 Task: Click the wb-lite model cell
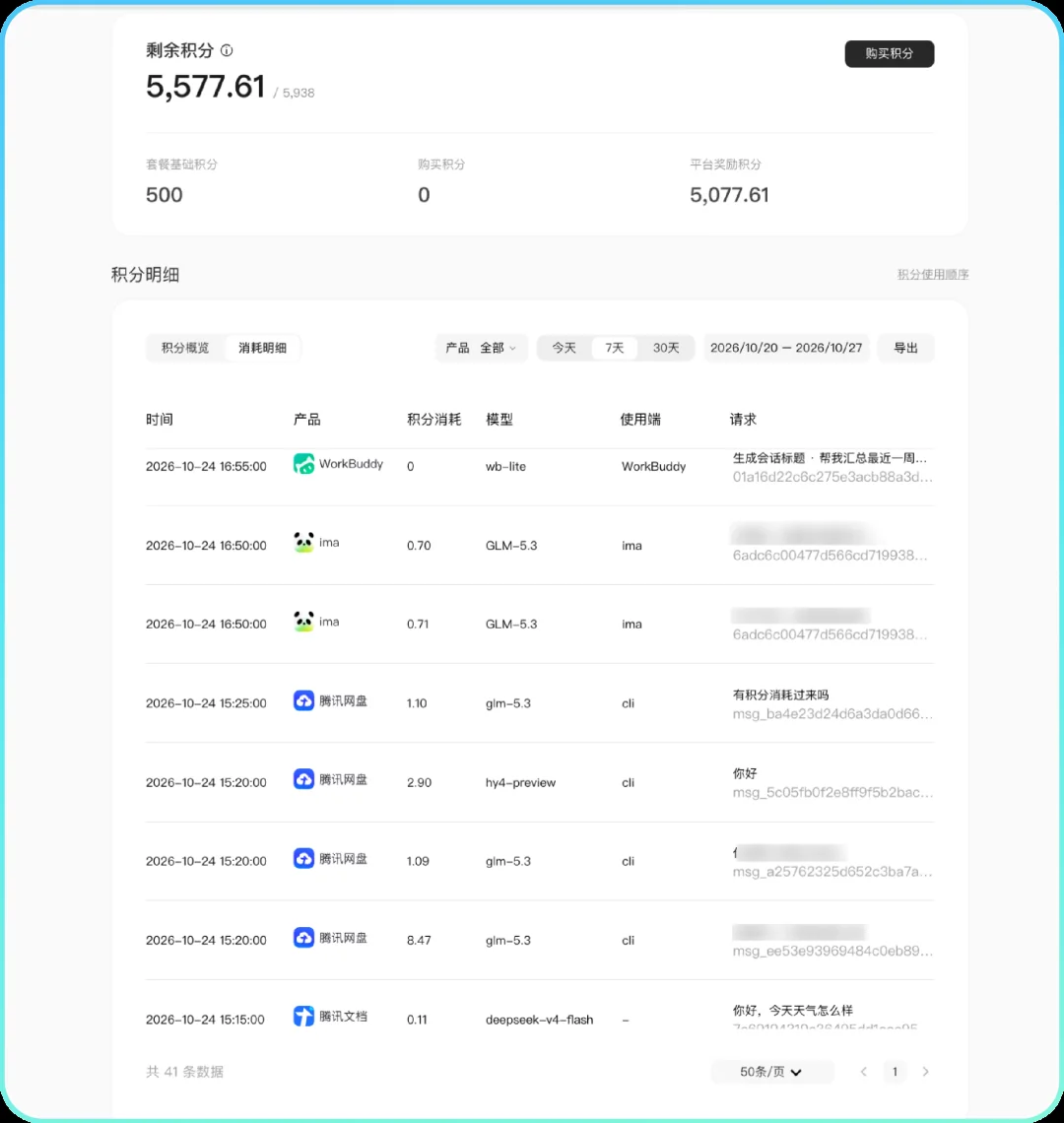(505, 466)
